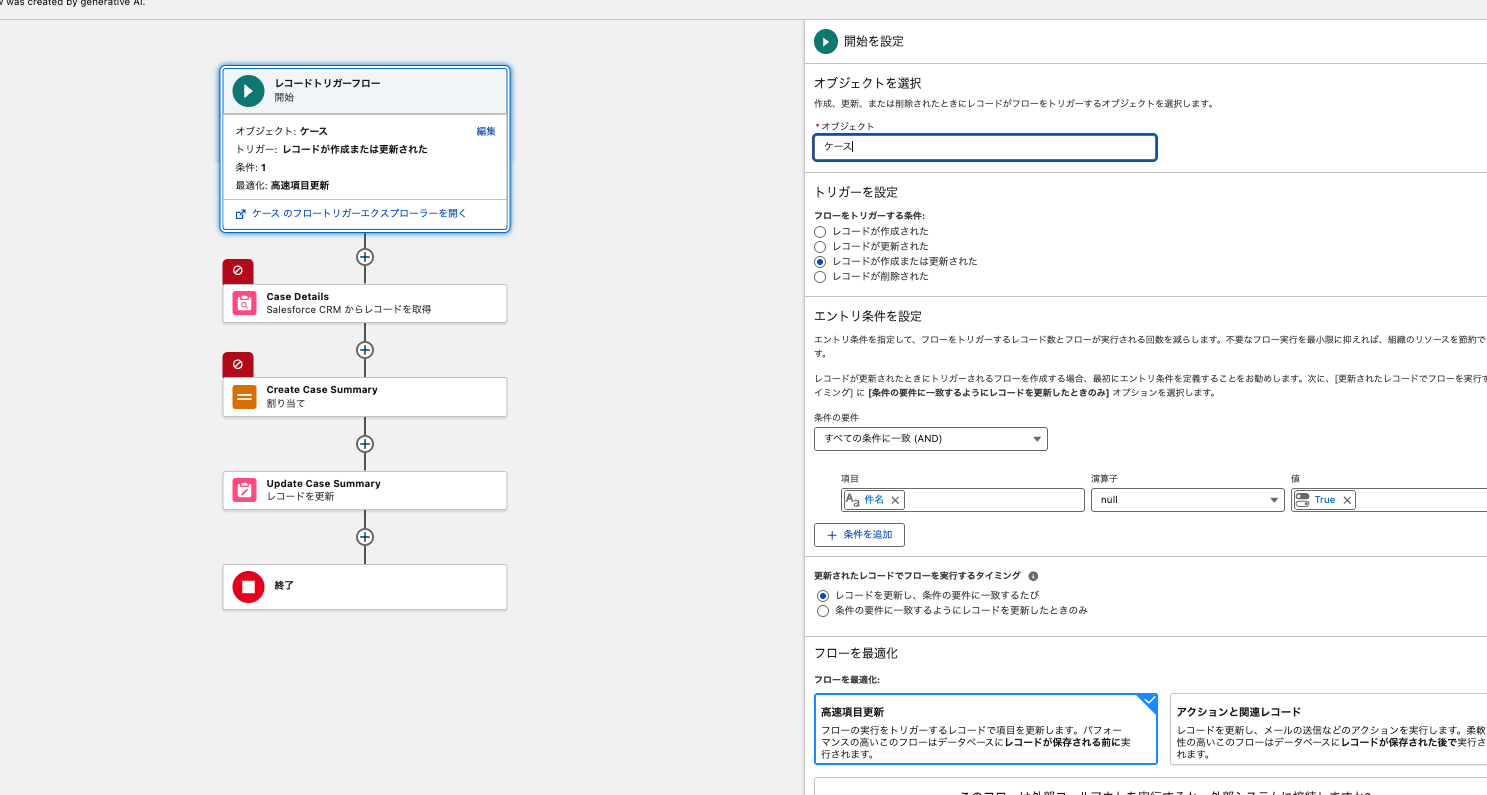
Task: Click the 条件を追加 button
Action: pos(859,534)
